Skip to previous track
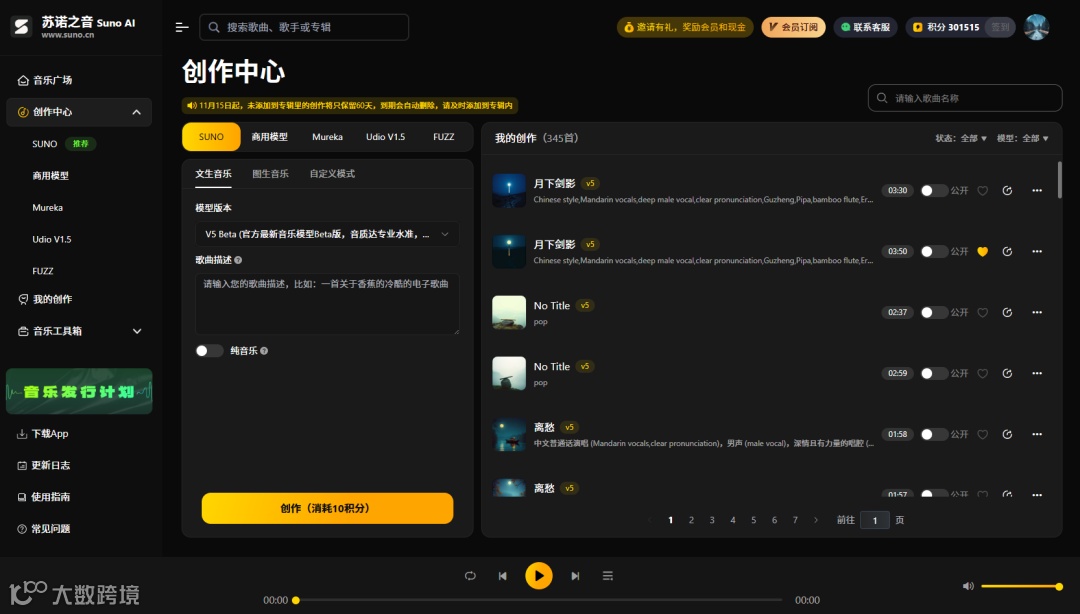Screen dimensions: 1080x614 coord(503,576)
